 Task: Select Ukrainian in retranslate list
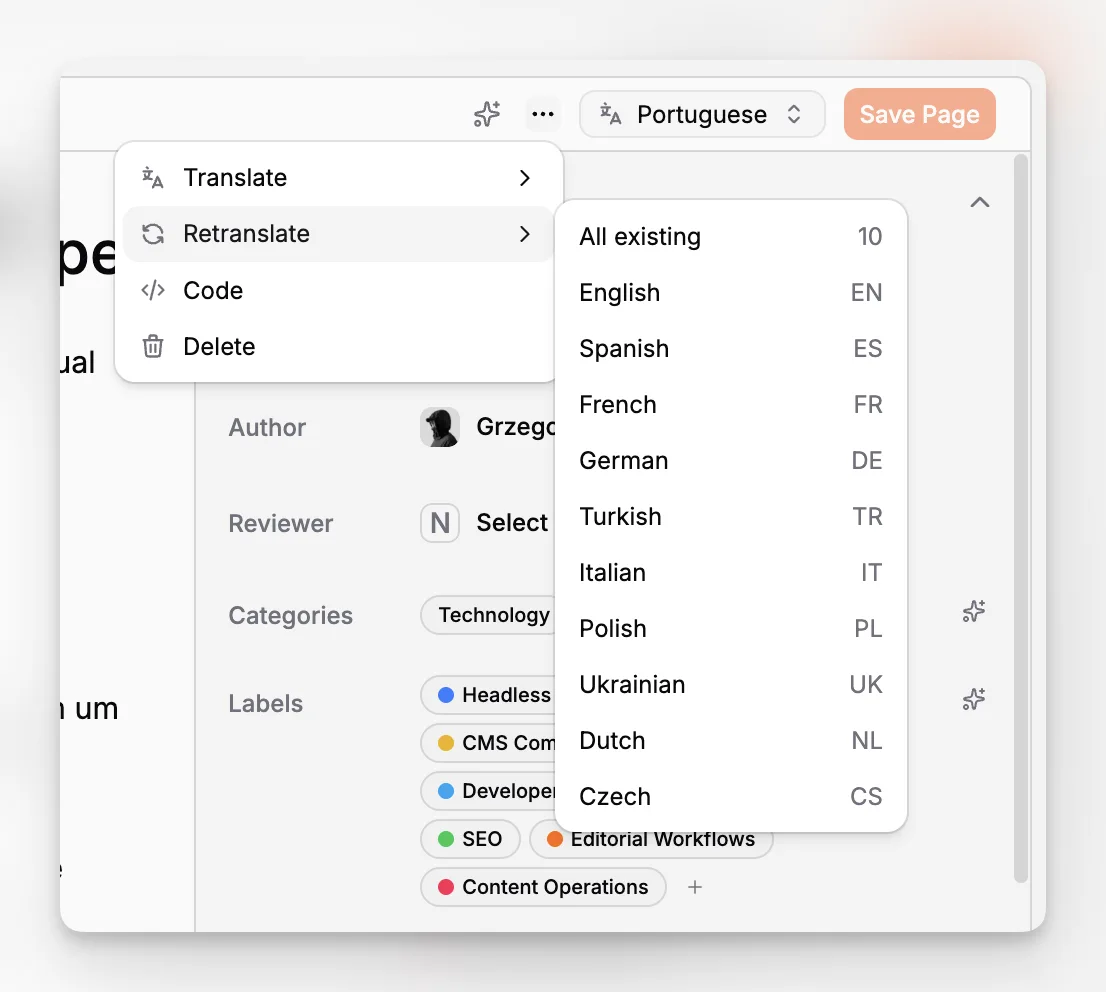pos(730,684)
